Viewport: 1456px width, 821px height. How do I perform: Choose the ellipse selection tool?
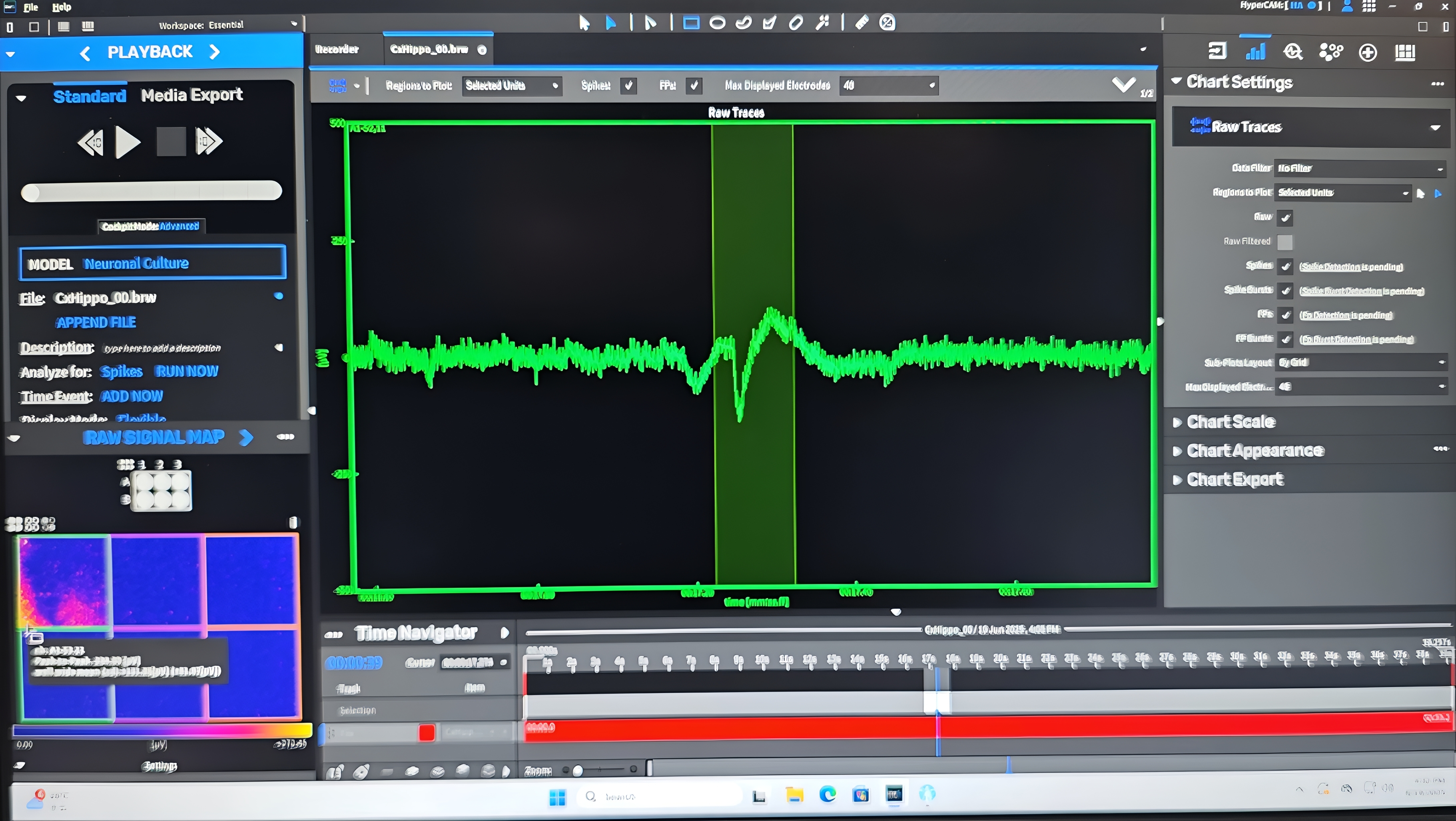tap(717, 23)
